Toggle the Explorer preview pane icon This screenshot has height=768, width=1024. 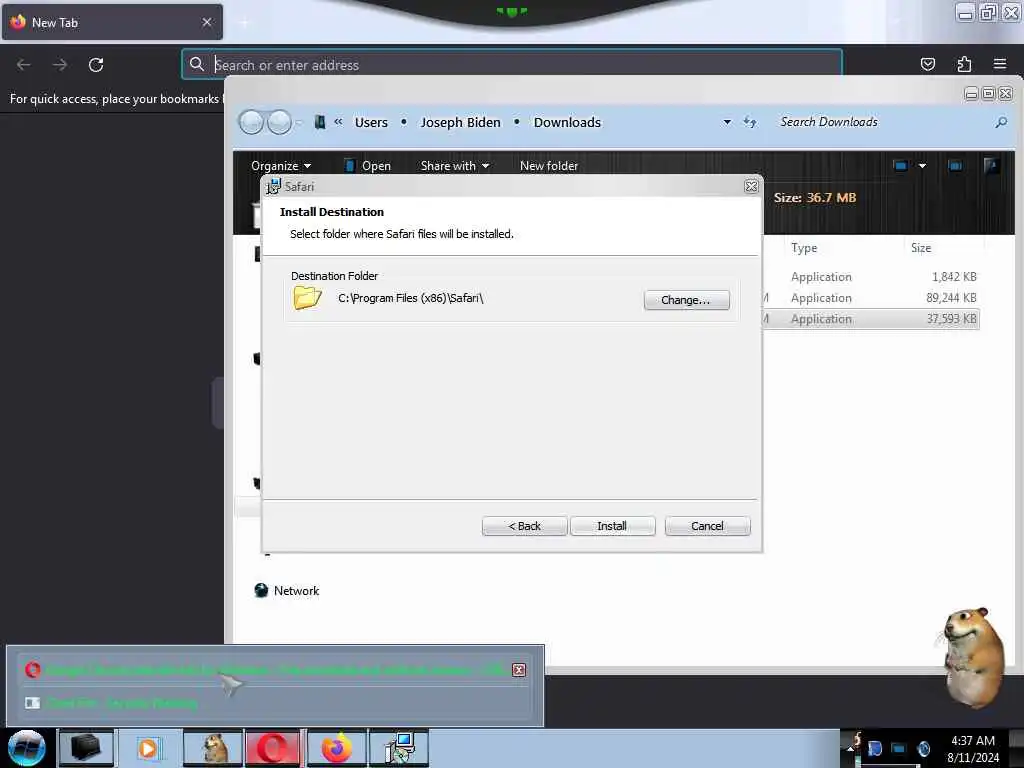[955, 166]
